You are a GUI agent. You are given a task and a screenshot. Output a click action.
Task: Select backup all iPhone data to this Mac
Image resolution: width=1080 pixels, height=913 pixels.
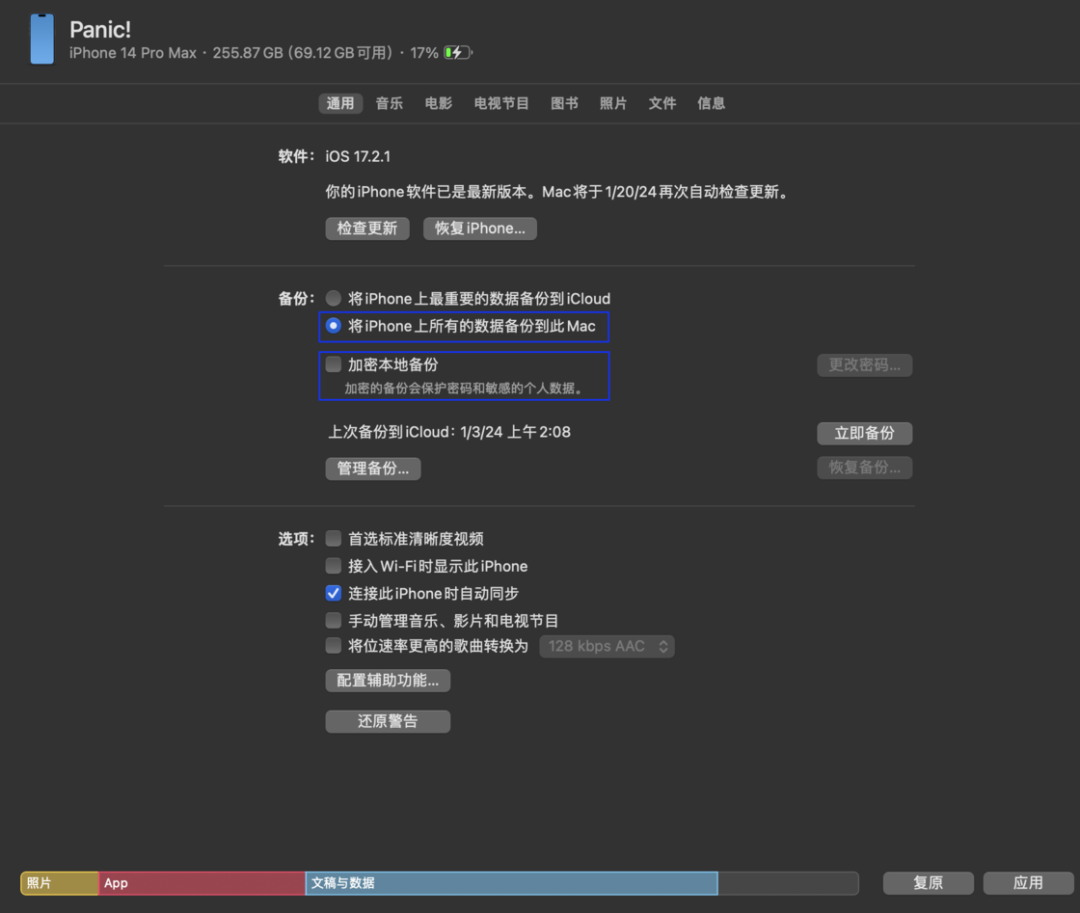pos(333,326)
